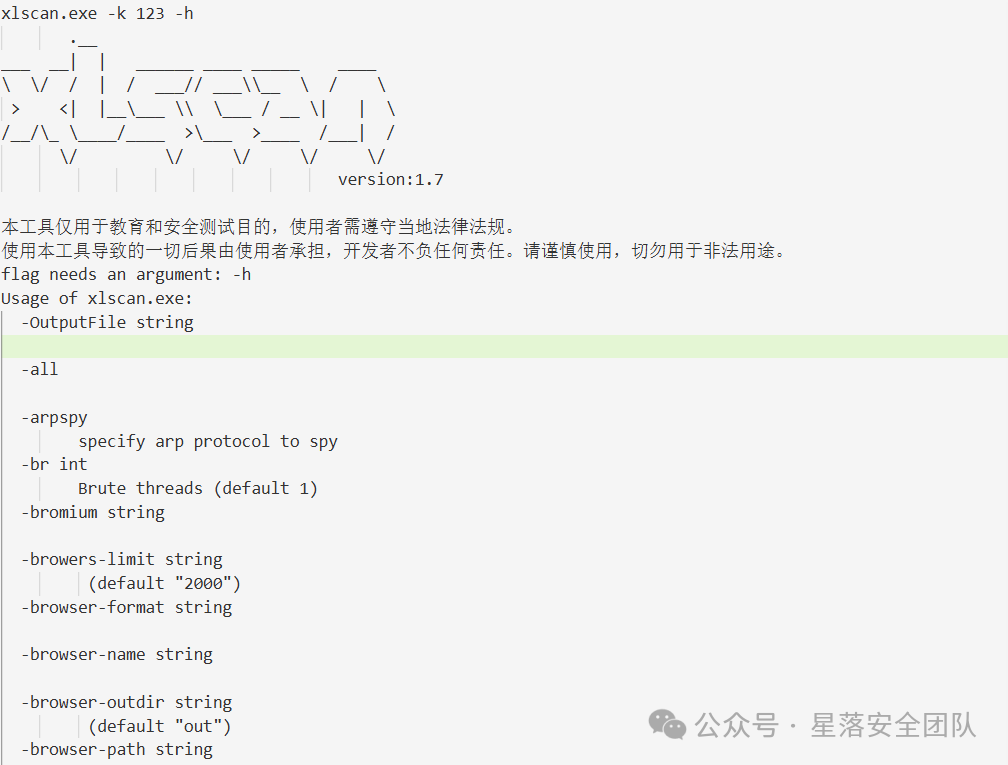1008x765 pixels.
Task: Click 'specify arp protocol to spy' description
Action: 208,442
